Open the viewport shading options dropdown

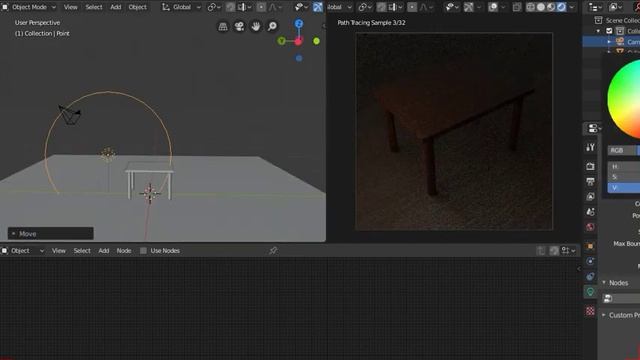point(572,7)
